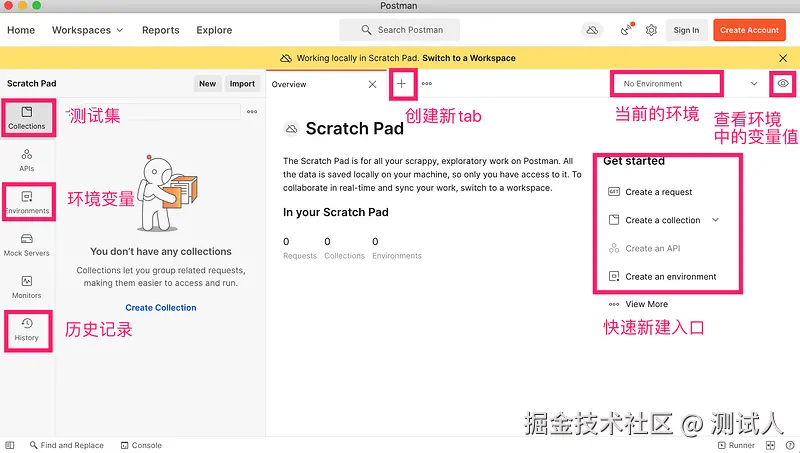
Task: Open the Settings gear icon
Action: 651,30
